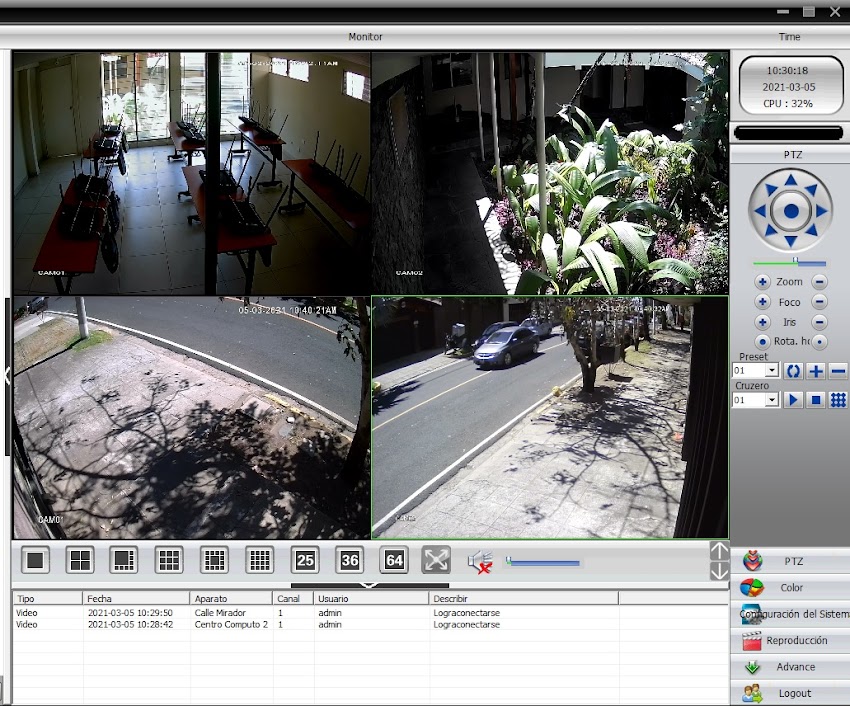Image resolution: width=850 pixels, height=706 pixels.
Task: Select the single camera view layout
Action: click(36, 560)
